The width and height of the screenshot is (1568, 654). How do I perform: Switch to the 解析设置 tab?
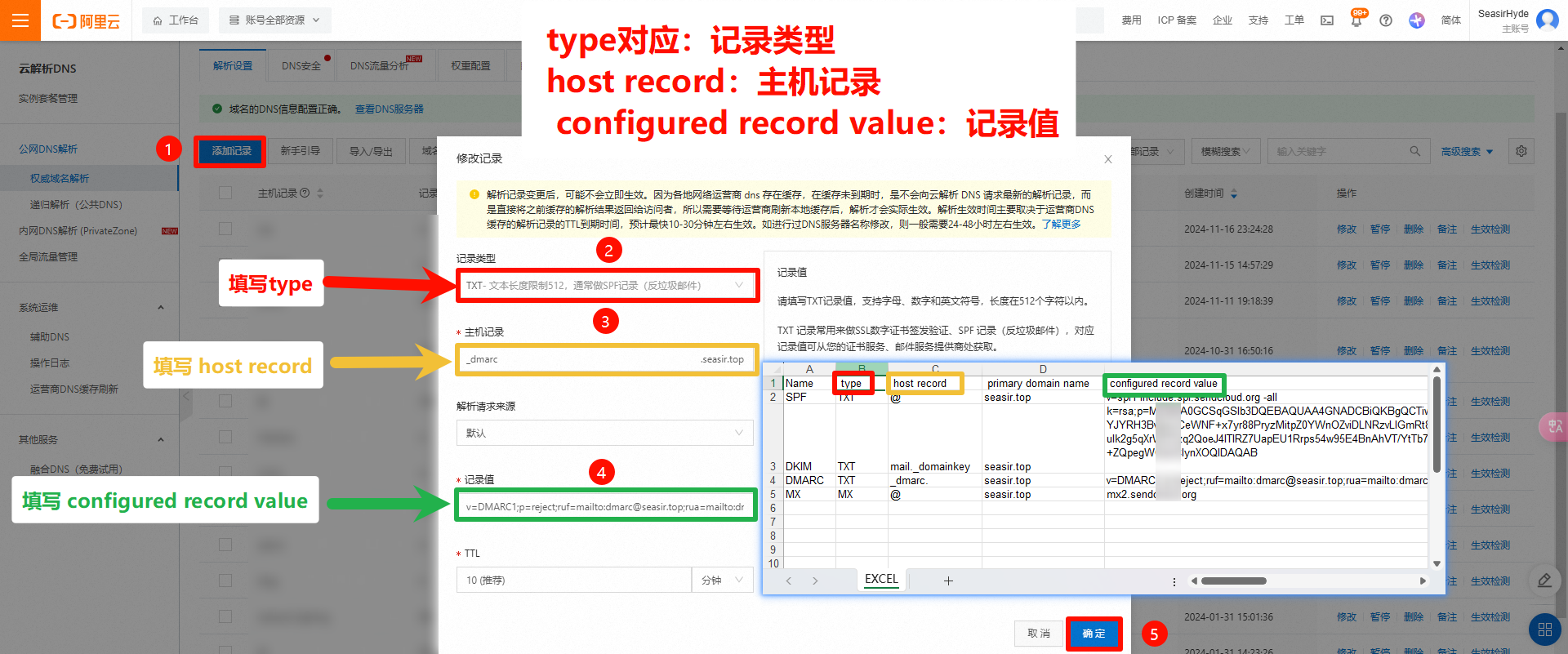coord(233,65)
